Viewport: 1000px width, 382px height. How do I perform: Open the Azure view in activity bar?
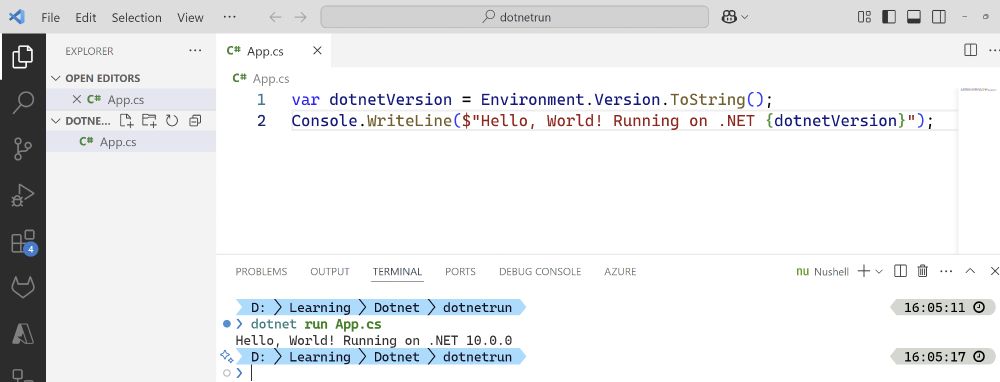click(x=23, y=333)
